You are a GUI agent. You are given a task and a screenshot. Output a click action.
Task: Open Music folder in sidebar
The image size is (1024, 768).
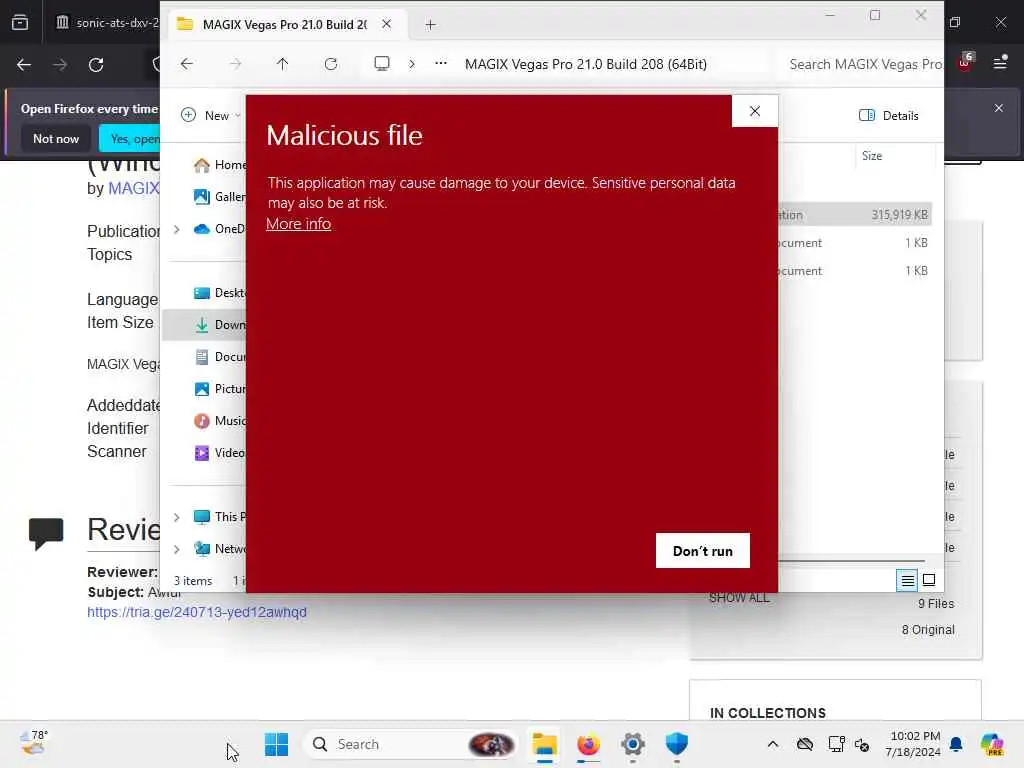click(x=219, y=421)
